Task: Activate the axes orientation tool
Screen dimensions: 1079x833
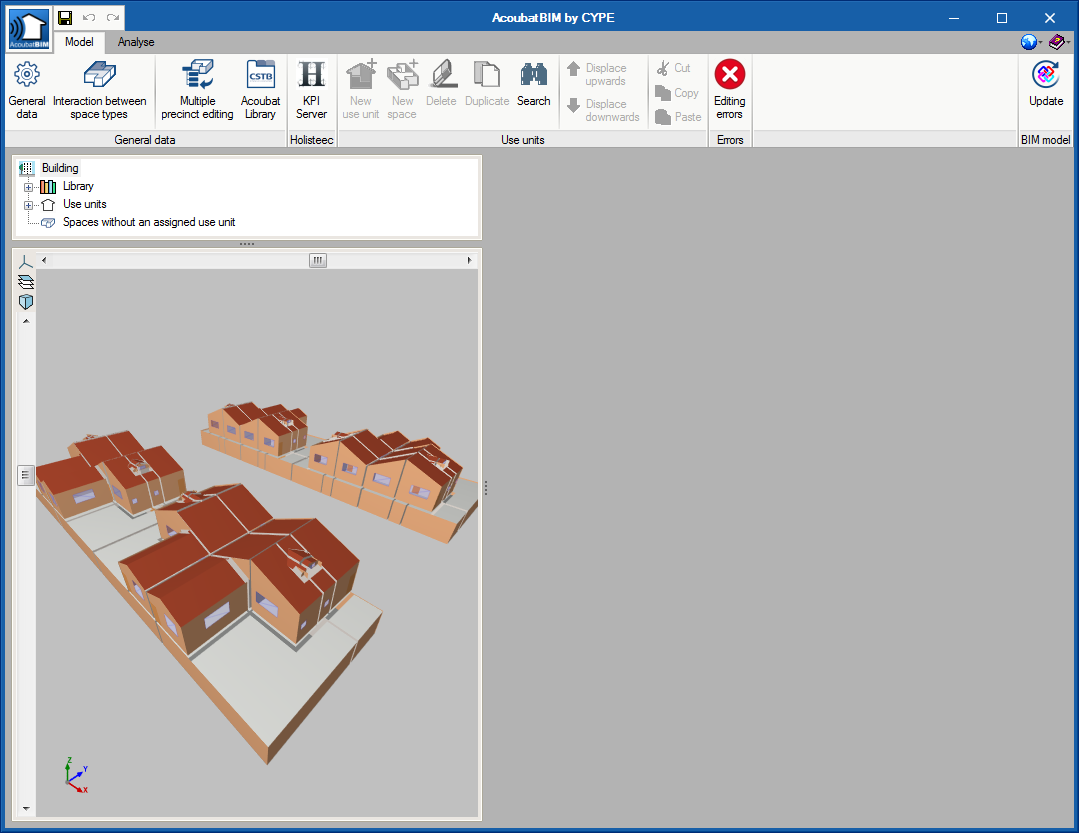Action: point(25,262)
